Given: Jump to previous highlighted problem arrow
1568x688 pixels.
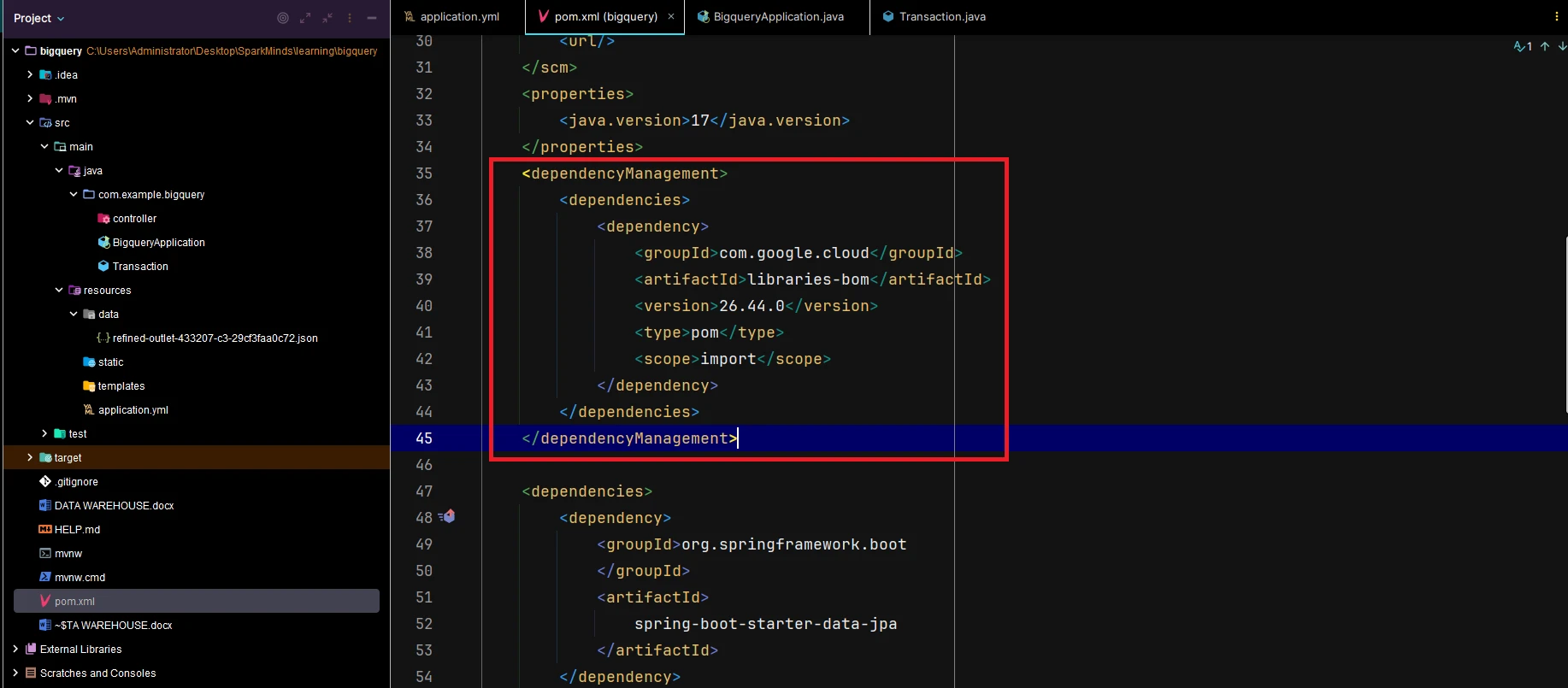Looking at the screenshot, I should point(1545,46).
